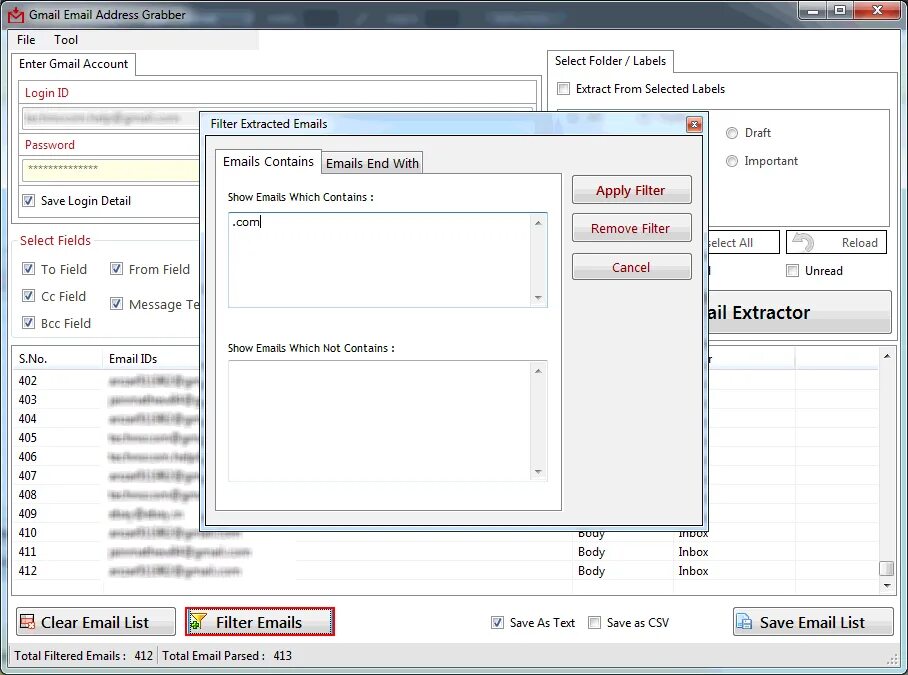Click the filter funnel icon on Filter Emails
Image resolution: width=908 pixels, height=675 pixels.
pos(197,622)
